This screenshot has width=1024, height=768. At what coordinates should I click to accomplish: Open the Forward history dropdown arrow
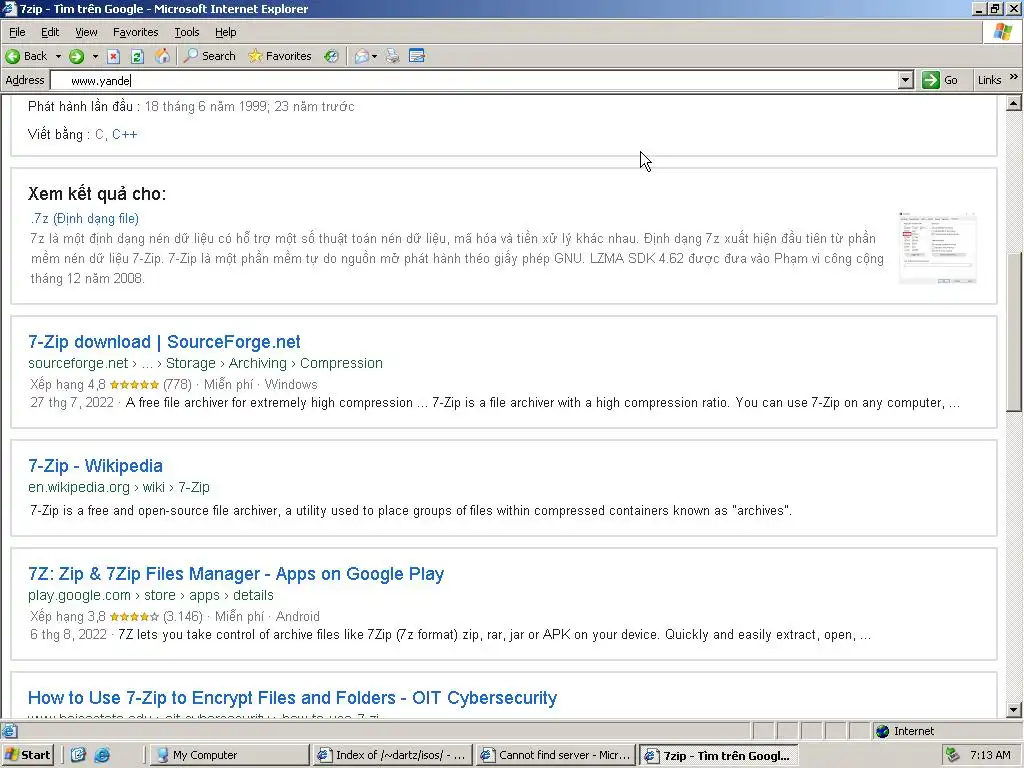[x=95, y=56]
